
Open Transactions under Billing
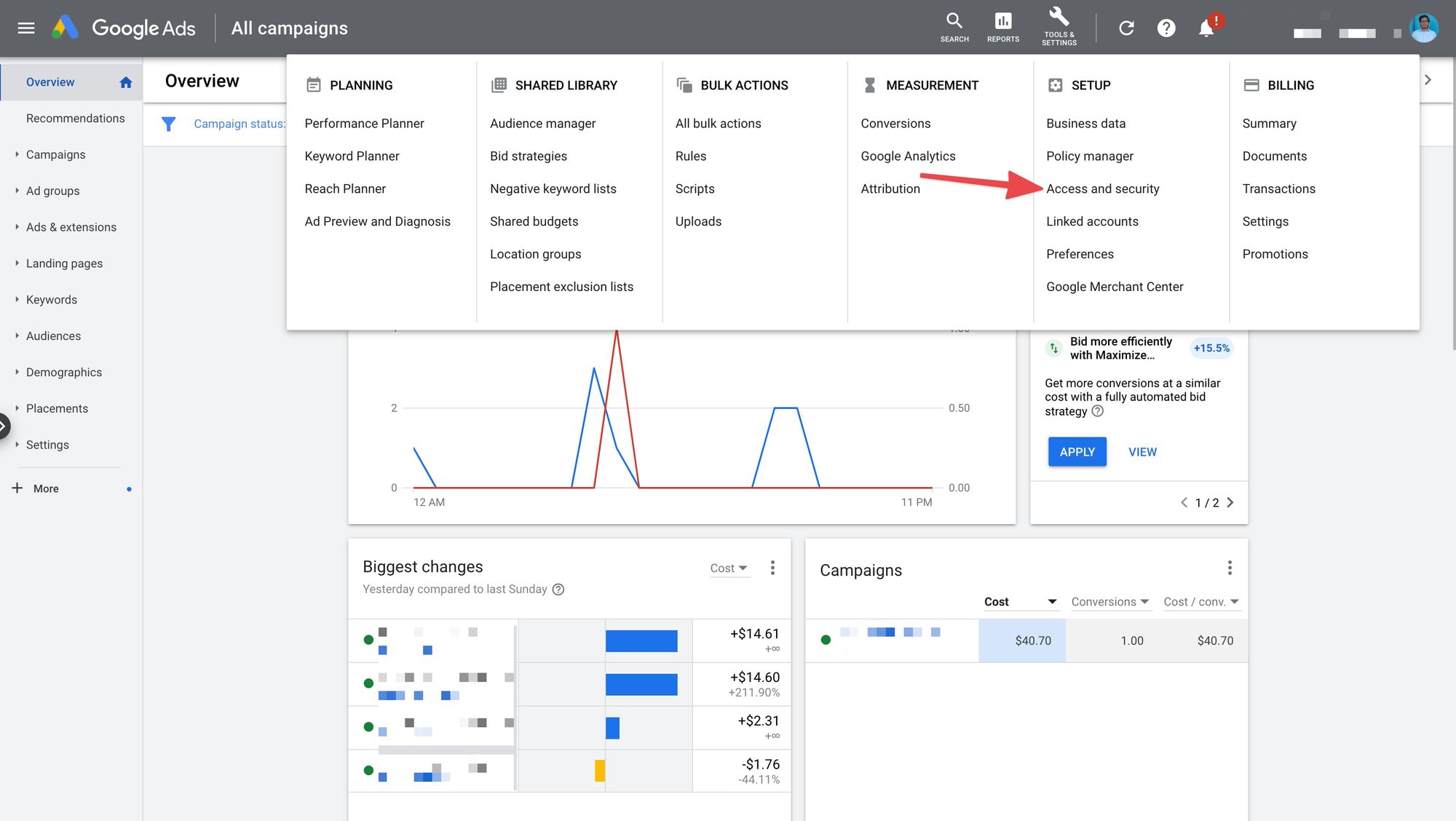(1278, 189)
